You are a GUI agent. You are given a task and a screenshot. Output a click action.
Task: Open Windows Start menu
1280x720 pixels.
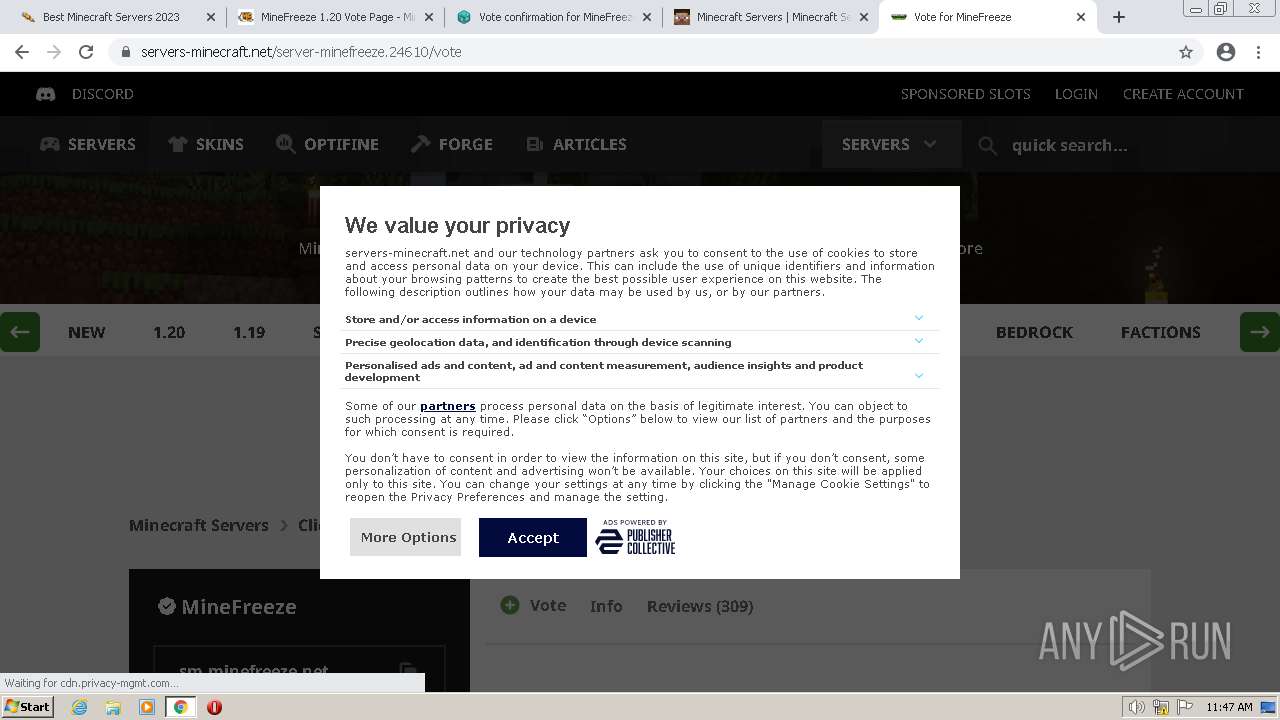(27, 706)
